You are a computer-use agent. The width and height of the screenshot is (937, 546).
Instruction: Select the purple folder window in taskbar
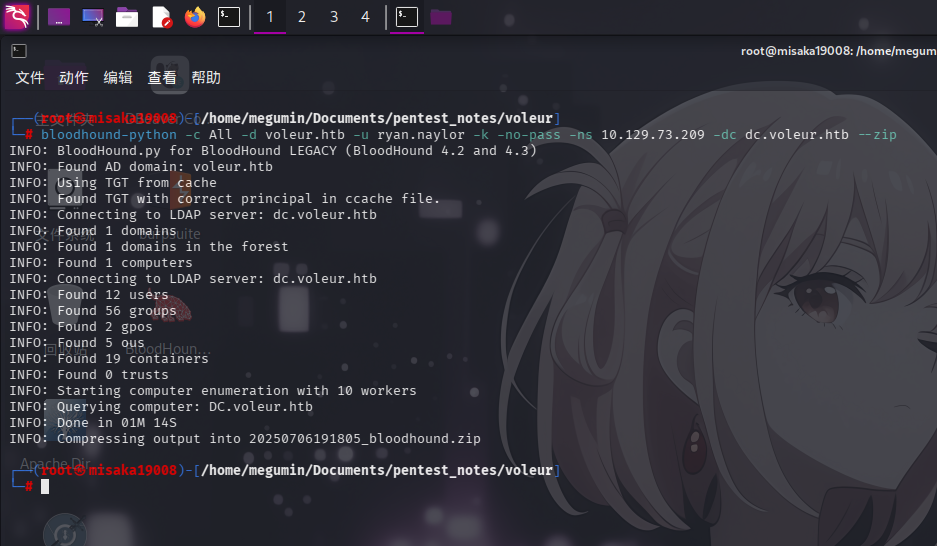pyautogui.click(x=441, y=17)
